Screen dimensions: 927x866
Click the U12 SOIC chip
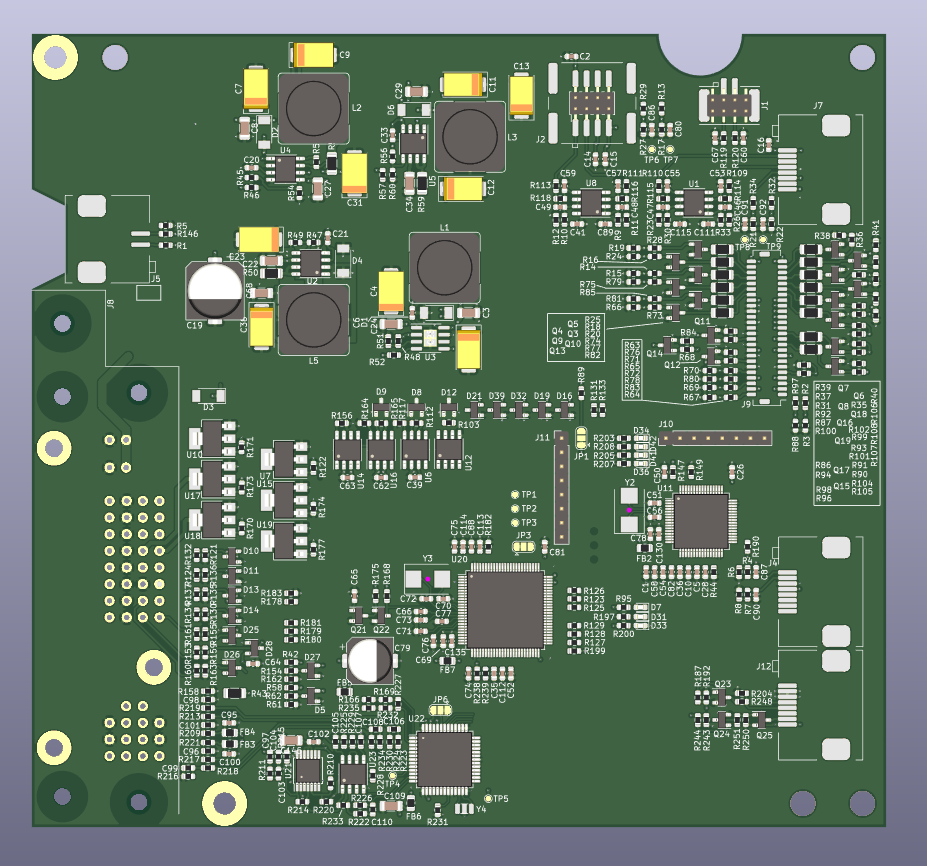(x=449, y=450)
